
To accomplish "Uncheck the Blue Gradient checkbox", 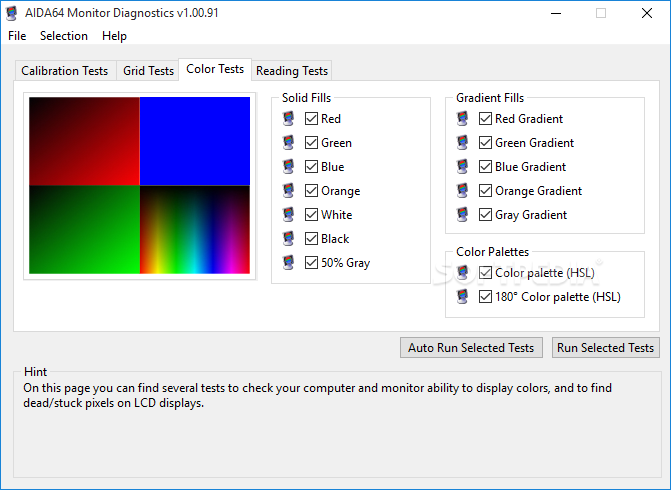I will tap(485, 166).
